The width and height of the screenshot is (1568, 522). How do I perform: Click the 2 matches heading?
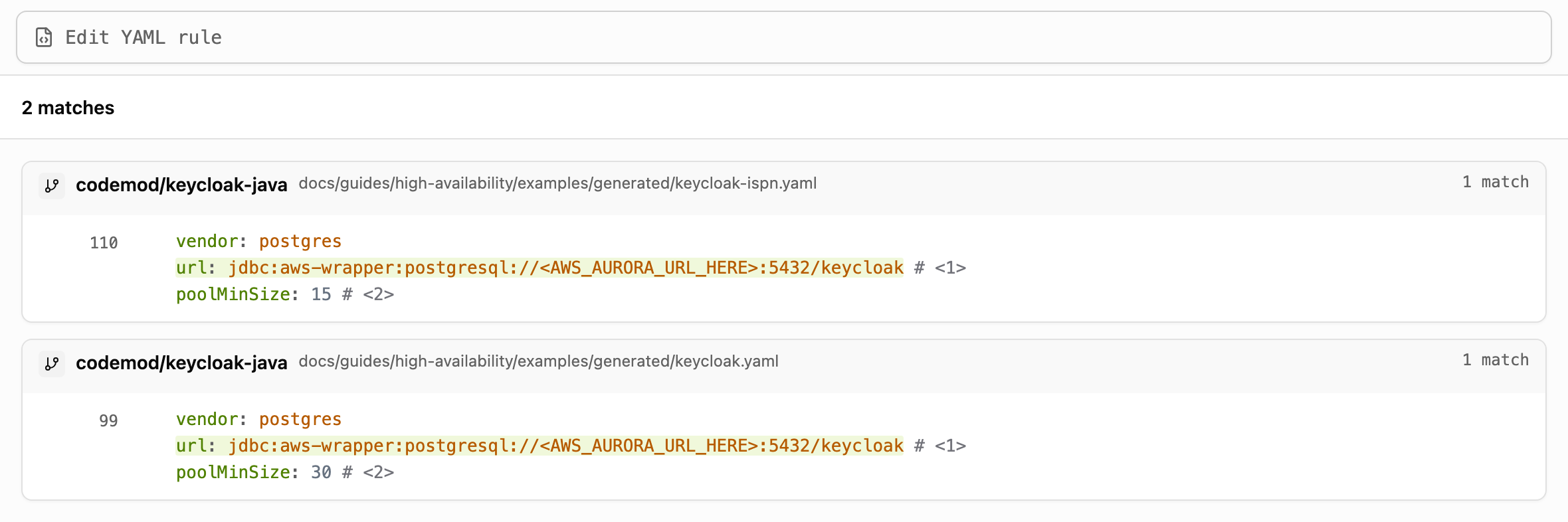click(68, 108)
